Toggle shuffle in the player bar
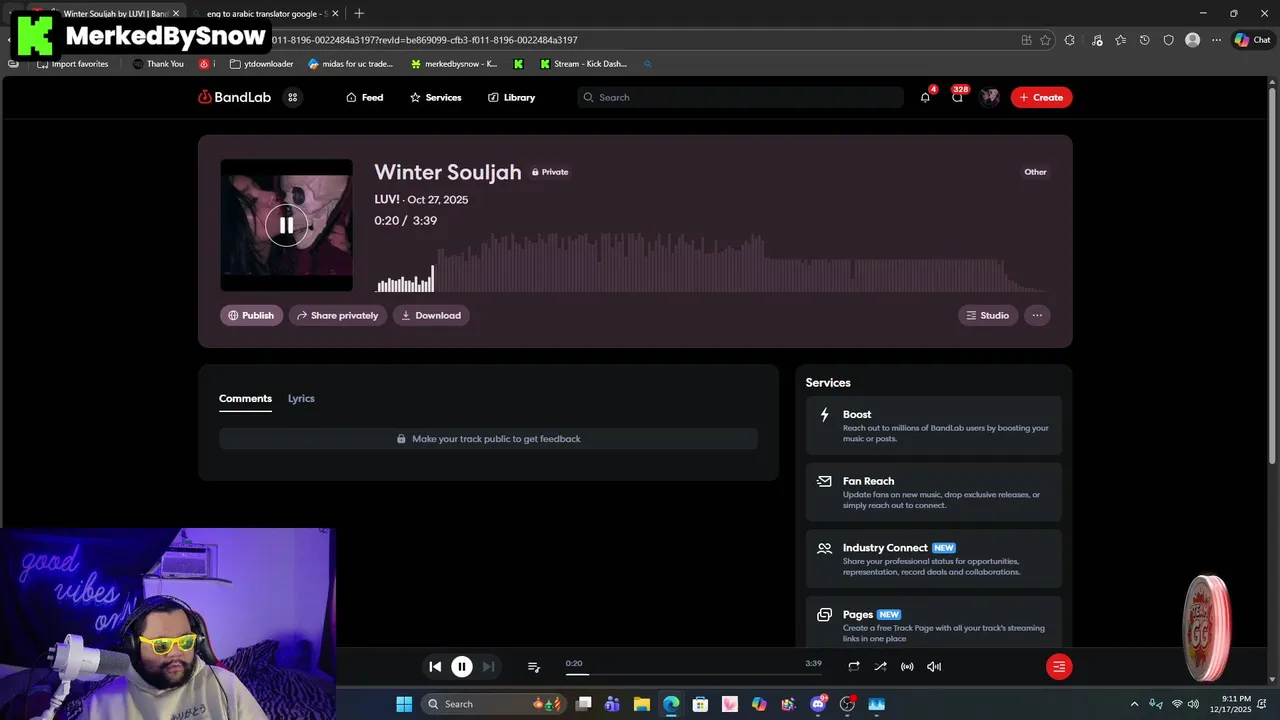This screenshot has width=1280, height=720. click(x=880, y=666)
